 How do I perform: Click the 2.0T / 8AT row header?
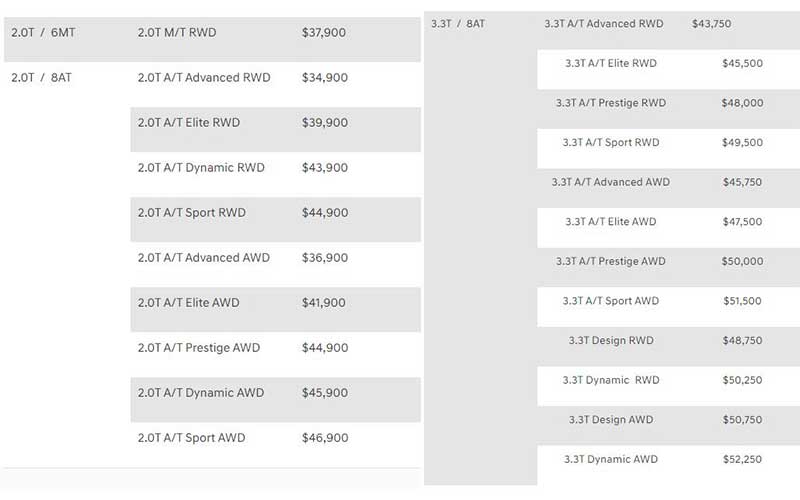(41, 78)
